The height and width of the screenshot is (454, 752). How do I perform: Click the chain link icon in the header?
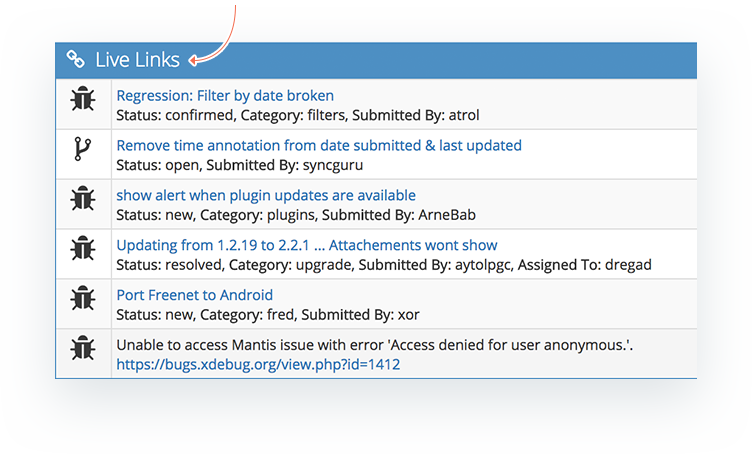pyautogui.click(x=75, y=59)
